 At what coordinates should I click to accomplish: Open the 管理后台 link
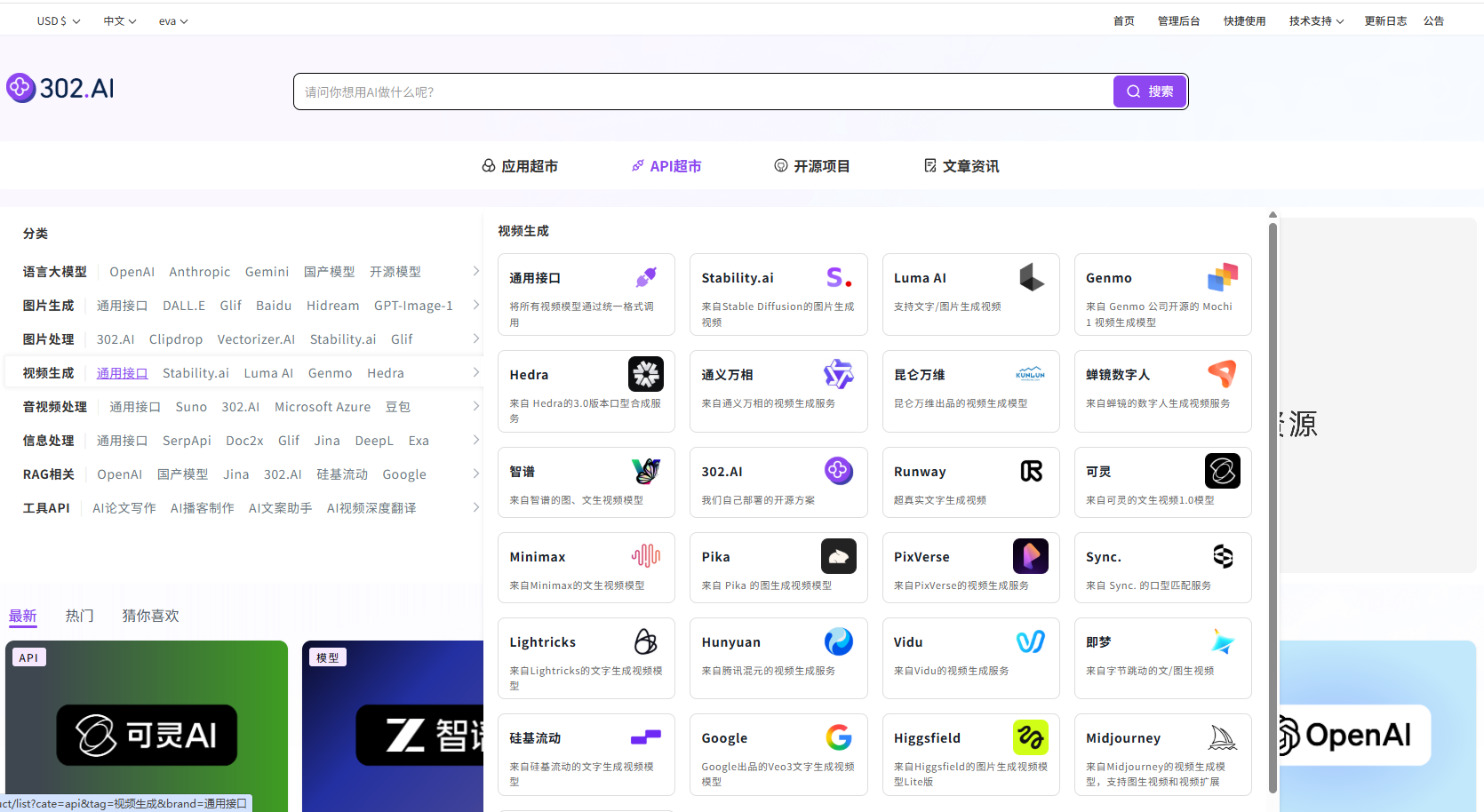coord(1178,20)
